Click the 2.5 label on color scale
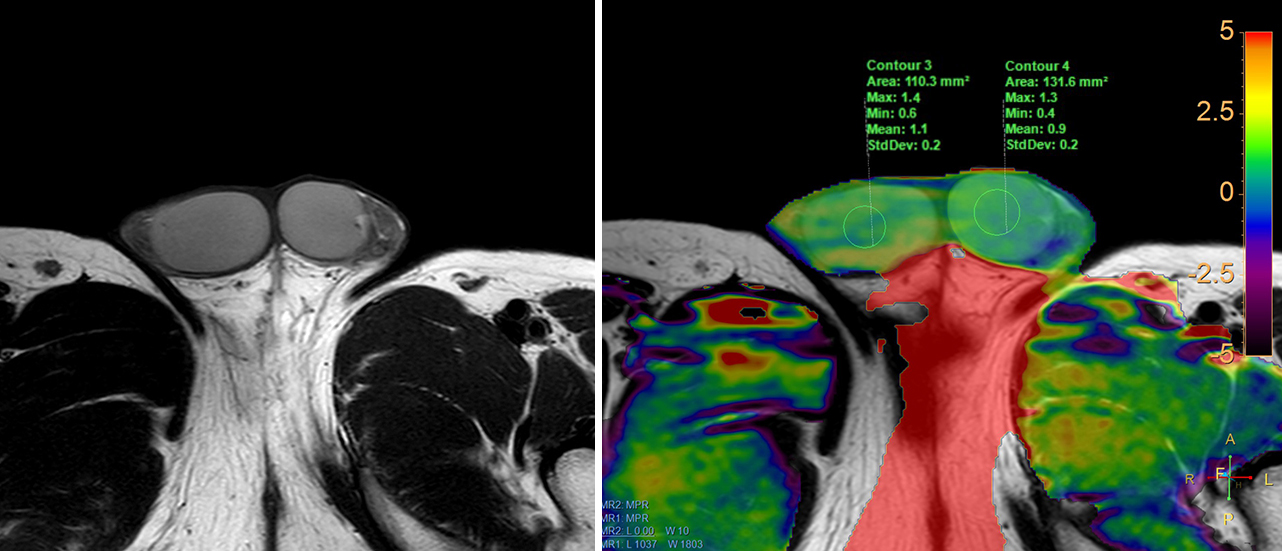The width and height of the screenshot is (1282, 551). pyautogui.click(x=1216, y=112)
